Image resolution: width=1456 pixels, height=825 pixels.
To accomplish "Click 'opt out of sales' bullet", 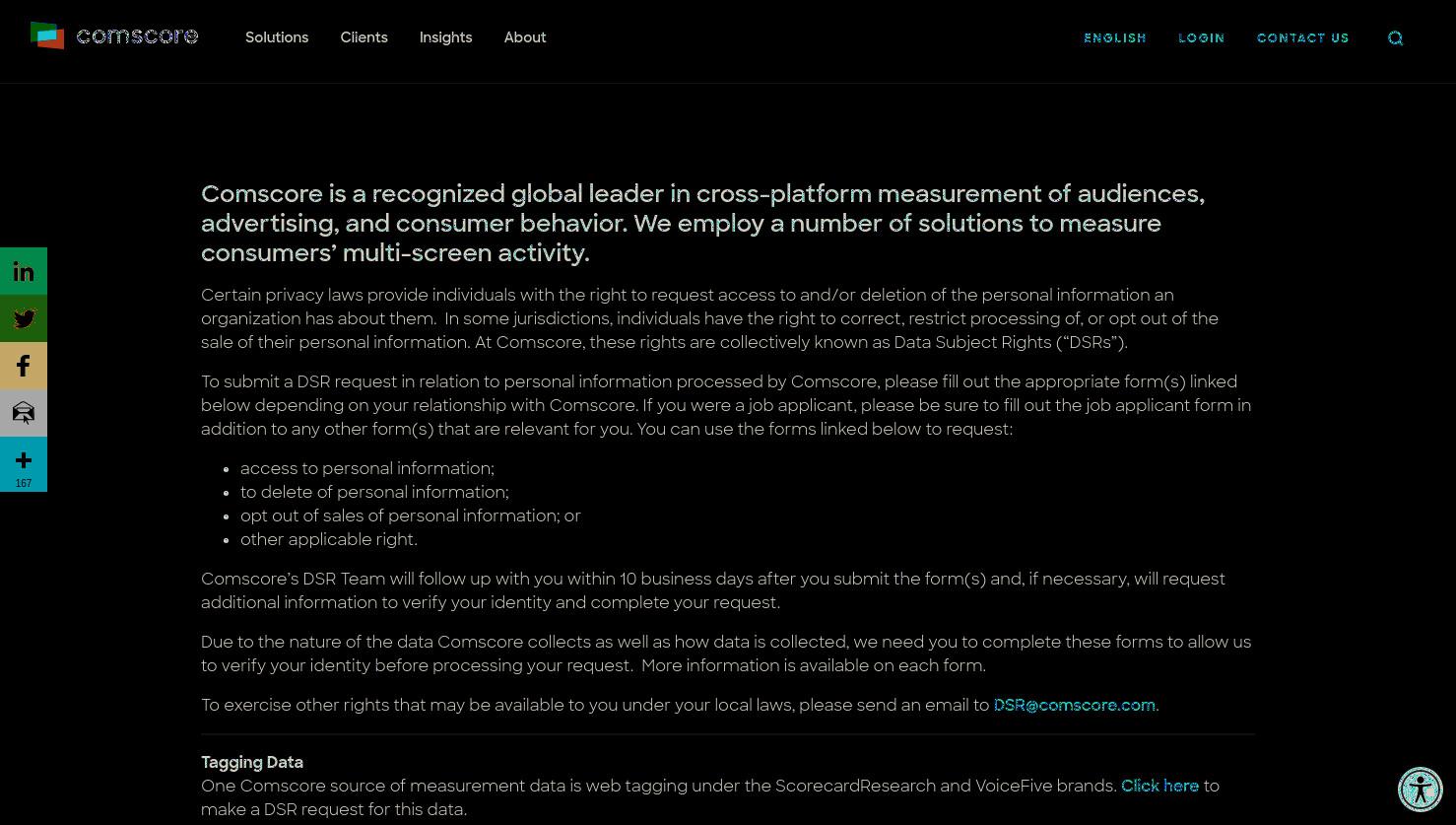I will 411,516.
